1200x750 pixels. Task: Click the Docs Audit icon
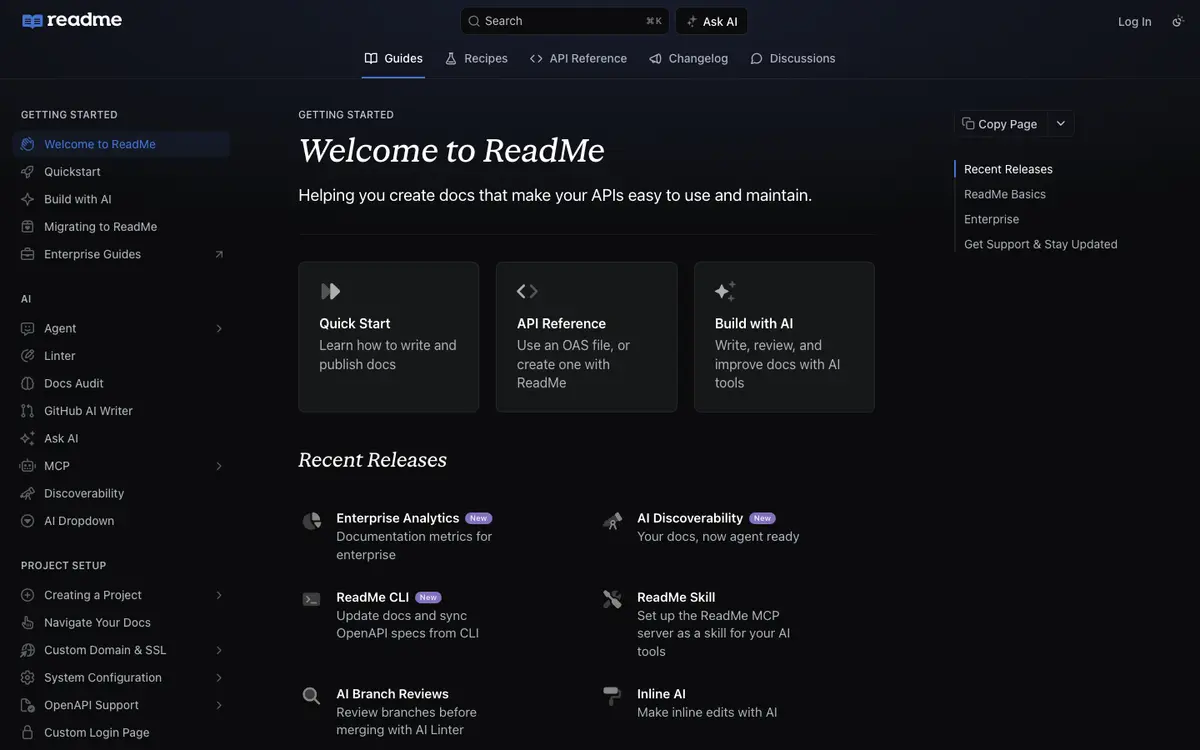27,383
